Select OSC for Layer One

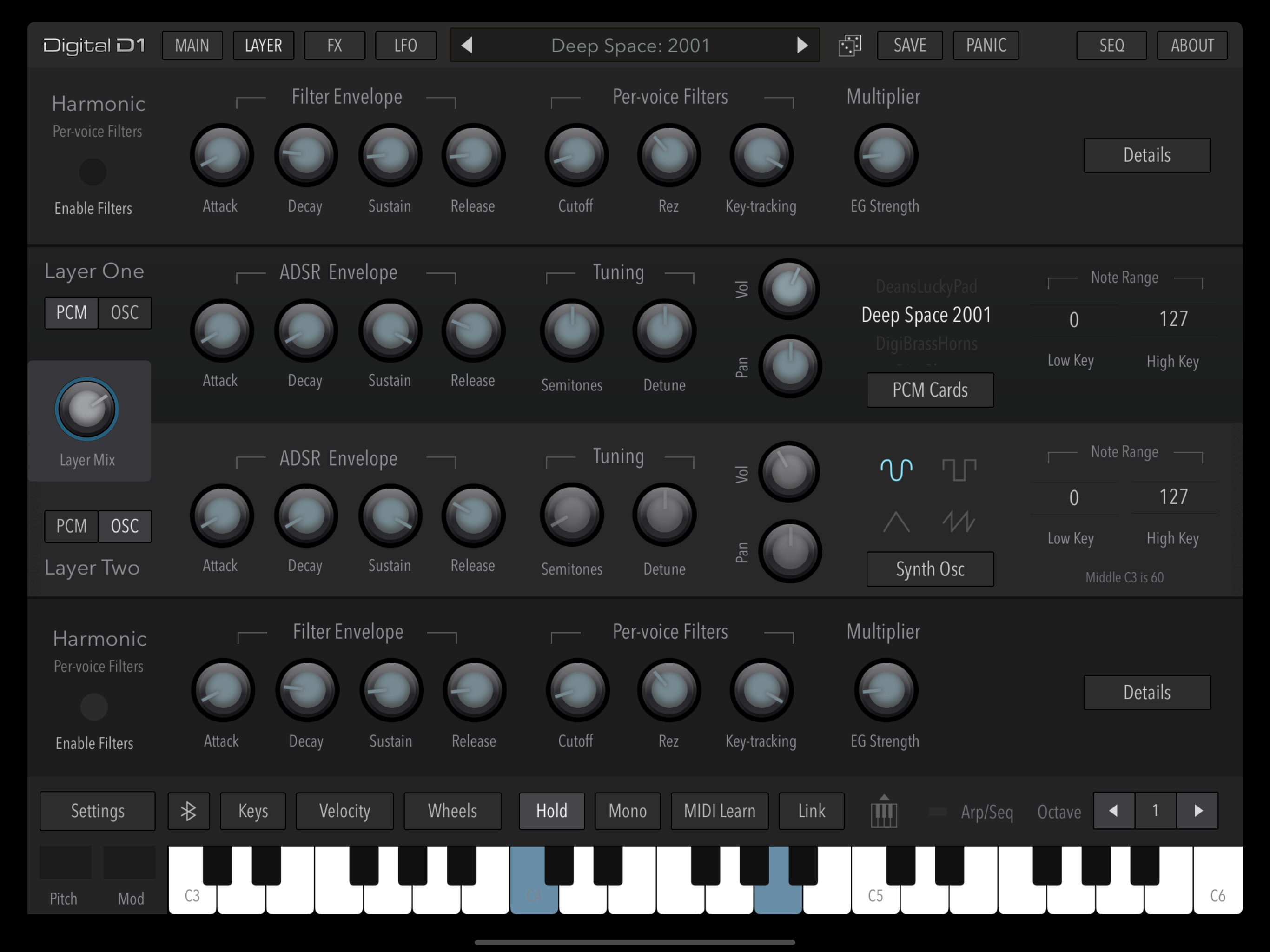pyautogui.click(x=125, y=313)
